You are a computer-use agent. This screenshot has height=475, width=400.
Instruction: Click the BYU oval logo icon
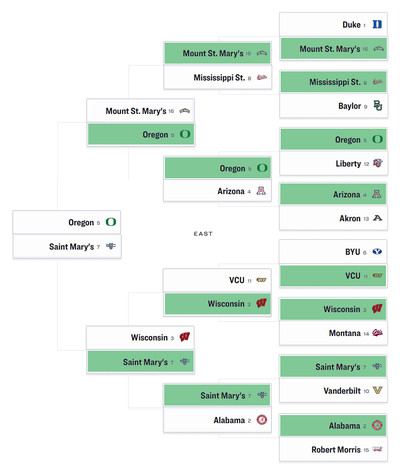click(377, 252)
